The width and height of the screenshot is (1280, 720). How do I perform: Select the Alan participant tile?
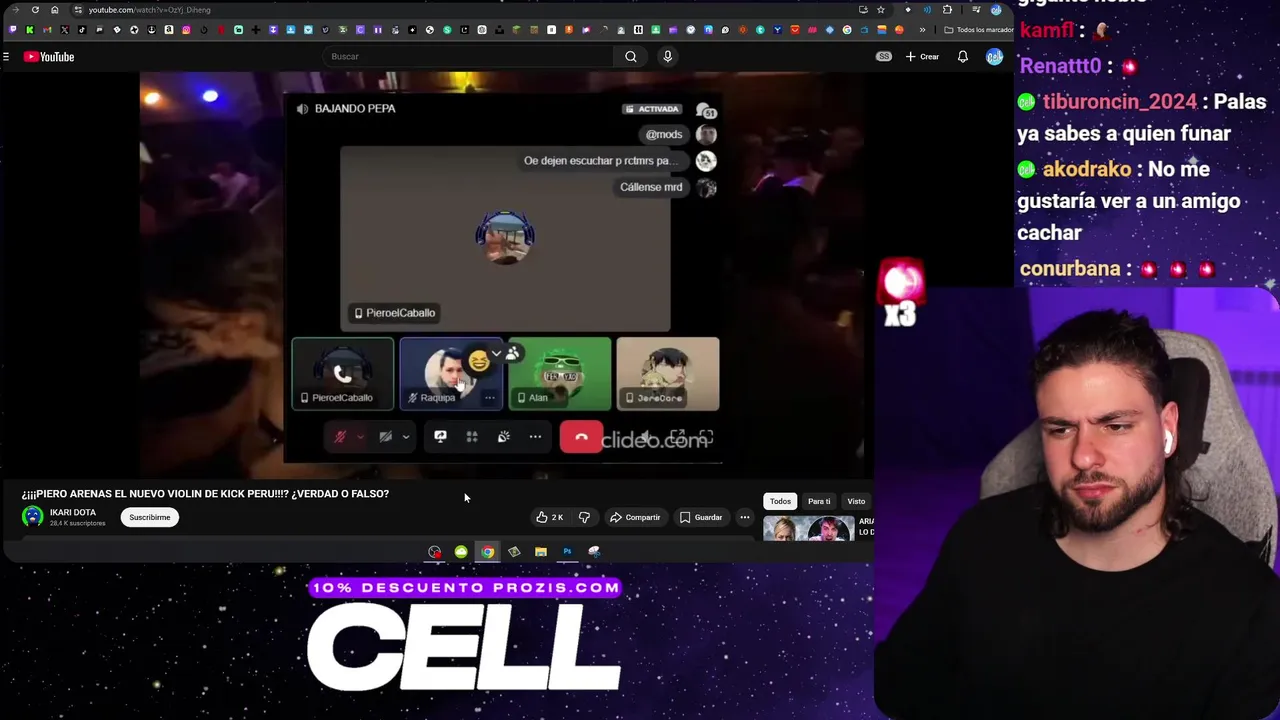click(x=560, y=374)
